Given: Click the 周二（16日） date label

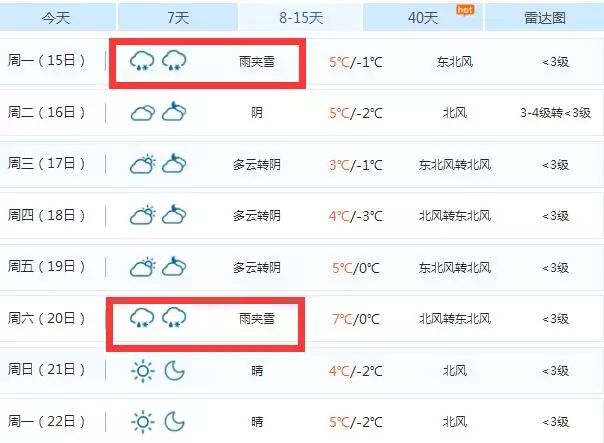Looking at the screenshot, I should pyautogui.click(x=47, y=112).
